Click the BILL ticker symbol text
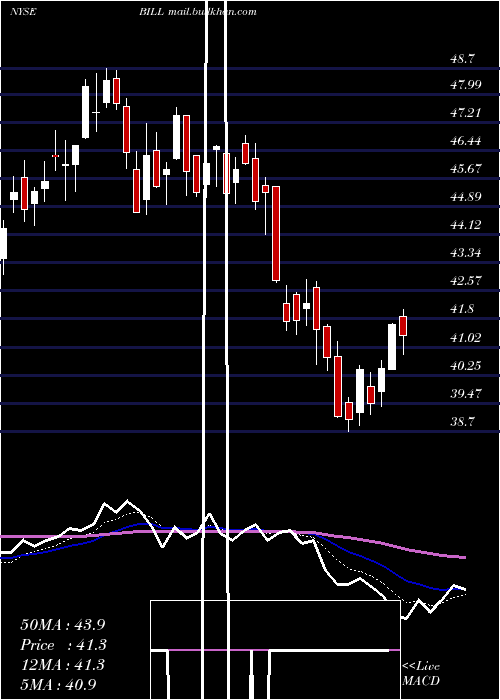The width and height of the screenshot is (500, 700). tap(152, 12)
